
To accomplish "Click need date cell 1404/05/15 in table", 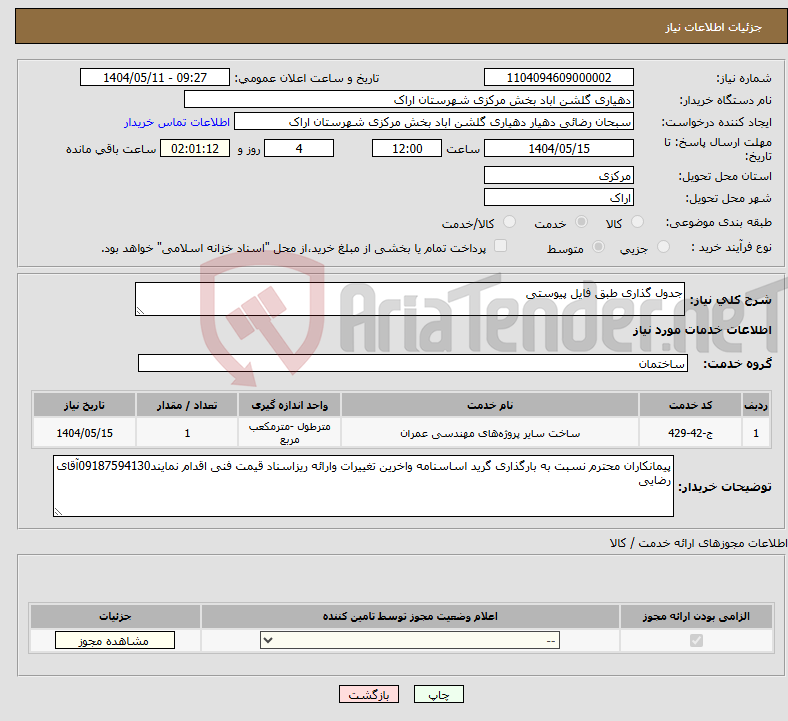I will click(x=84, y=433).
